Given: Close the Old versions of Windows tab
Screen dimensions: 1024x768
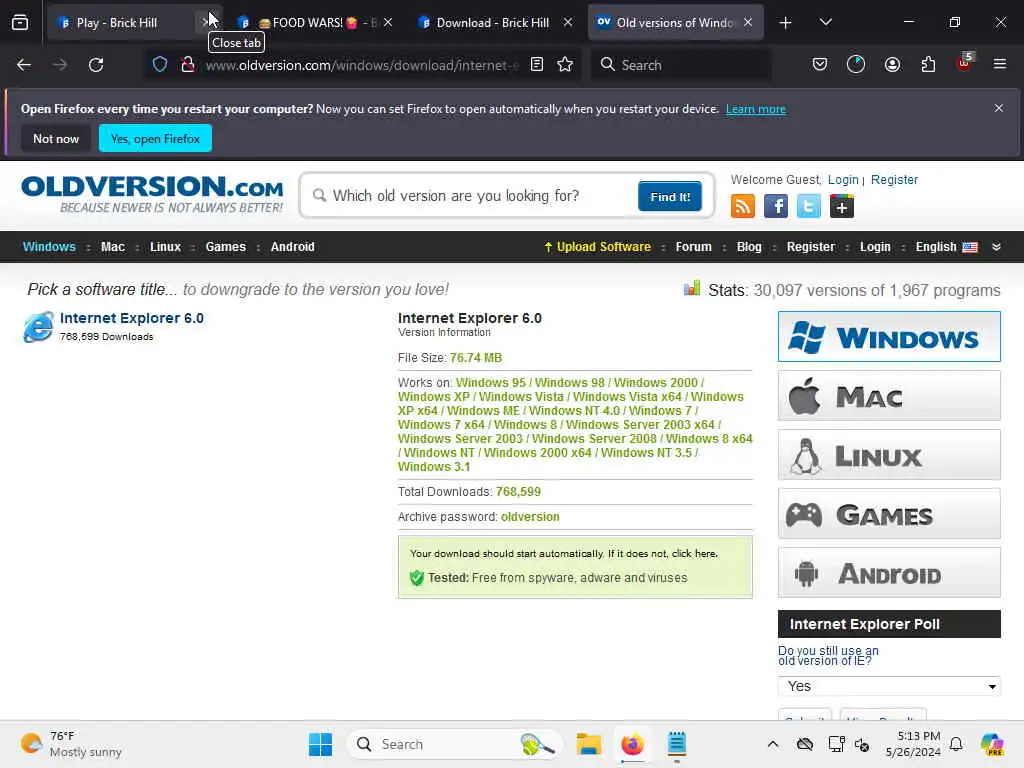Looking at the screenshot, I should point(748,22).
